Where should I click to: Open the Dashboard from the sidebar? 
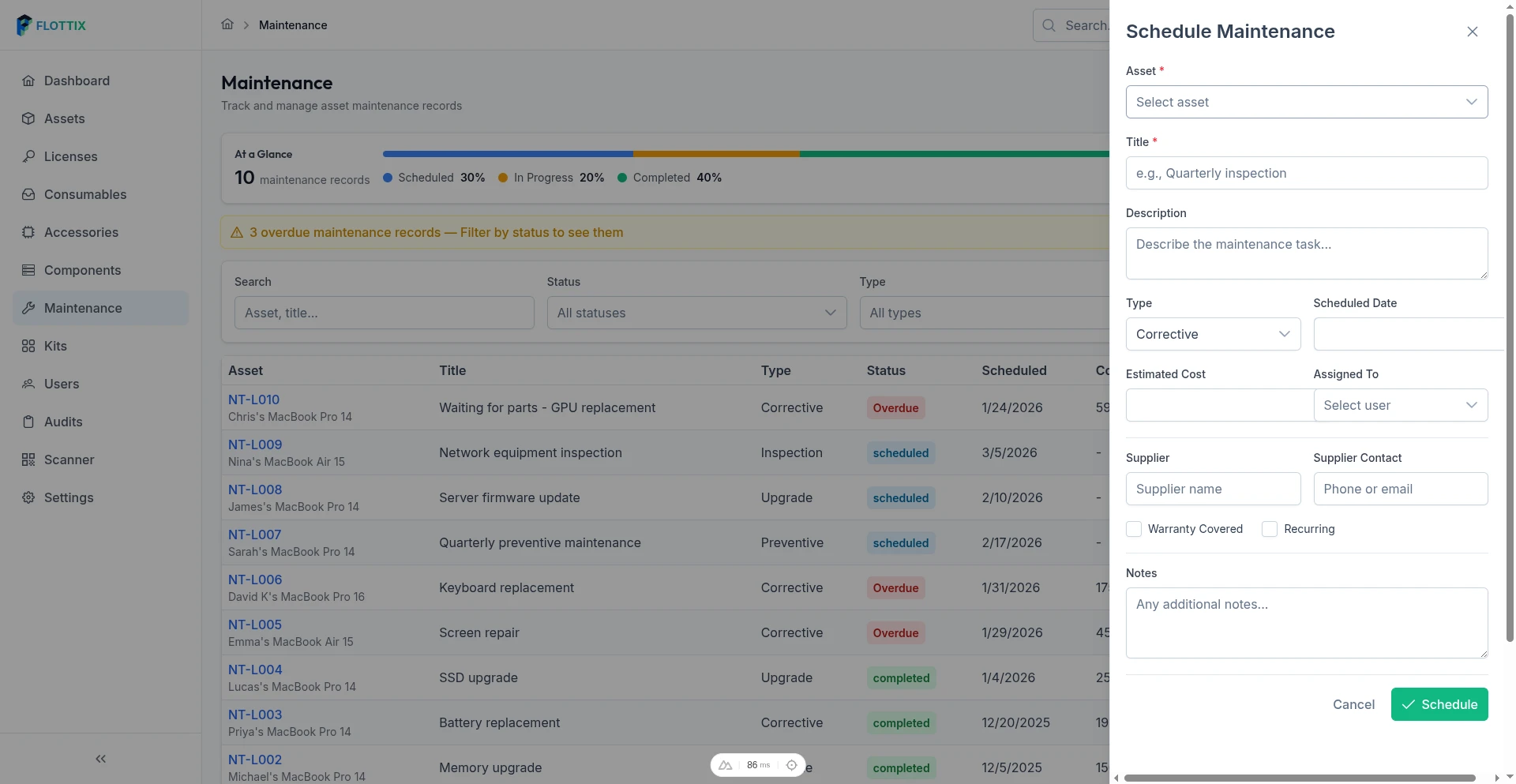click(77, 81)
